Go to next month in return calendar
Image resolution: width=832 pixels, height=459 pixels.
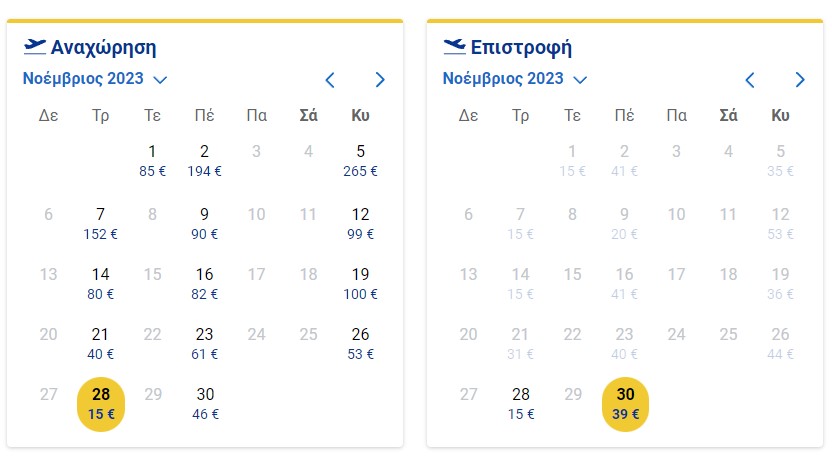(x=800, y=80)
